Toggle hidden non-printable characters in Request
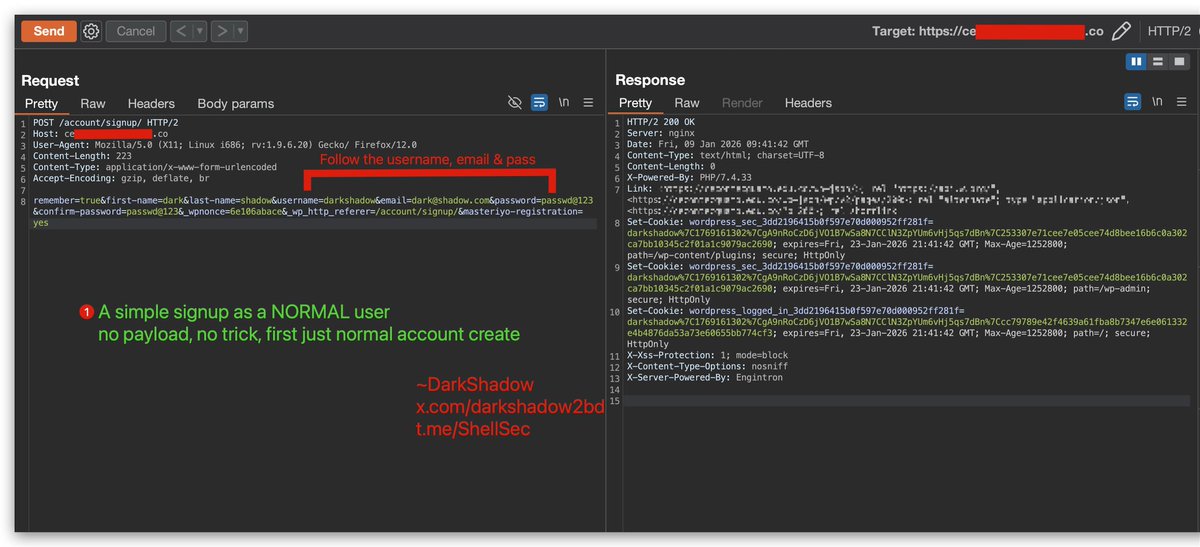 [515, 102]
